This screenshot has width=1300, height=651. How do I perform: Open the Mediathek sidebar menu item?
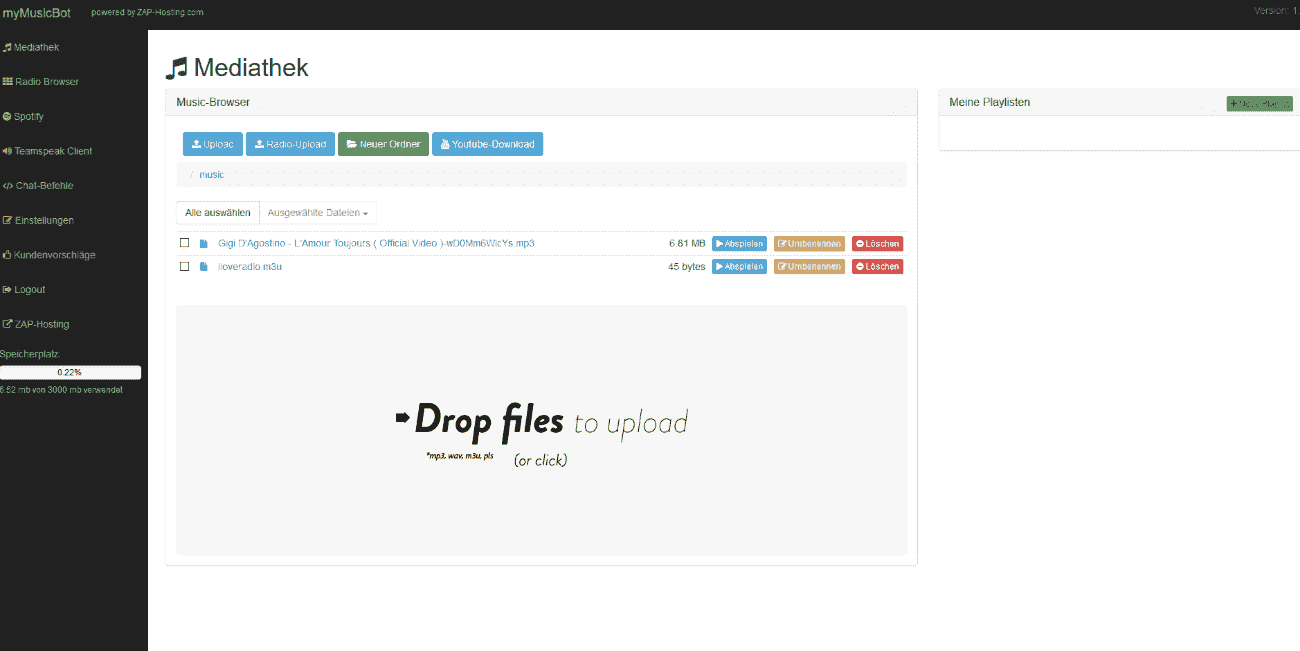[x=31, y=47]
